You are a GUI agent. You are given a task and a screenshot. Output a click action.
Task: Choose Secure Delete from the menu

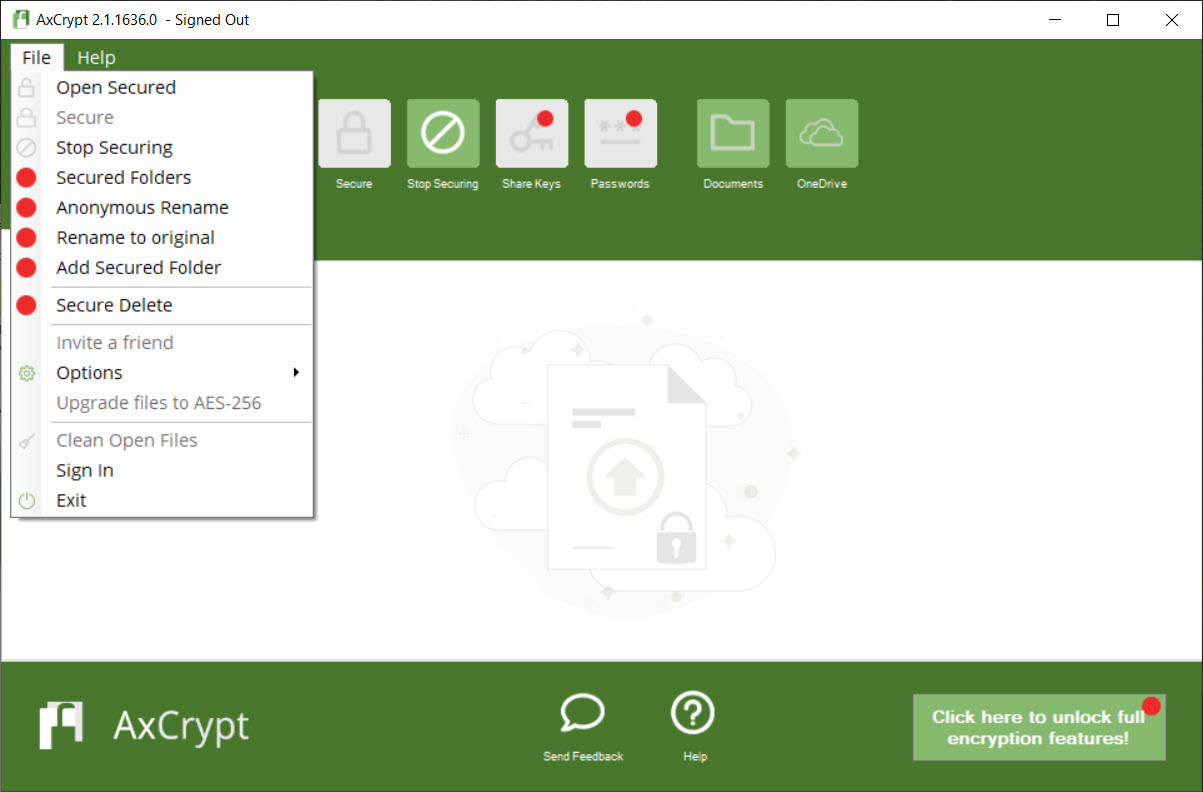[x=163, y=305]
